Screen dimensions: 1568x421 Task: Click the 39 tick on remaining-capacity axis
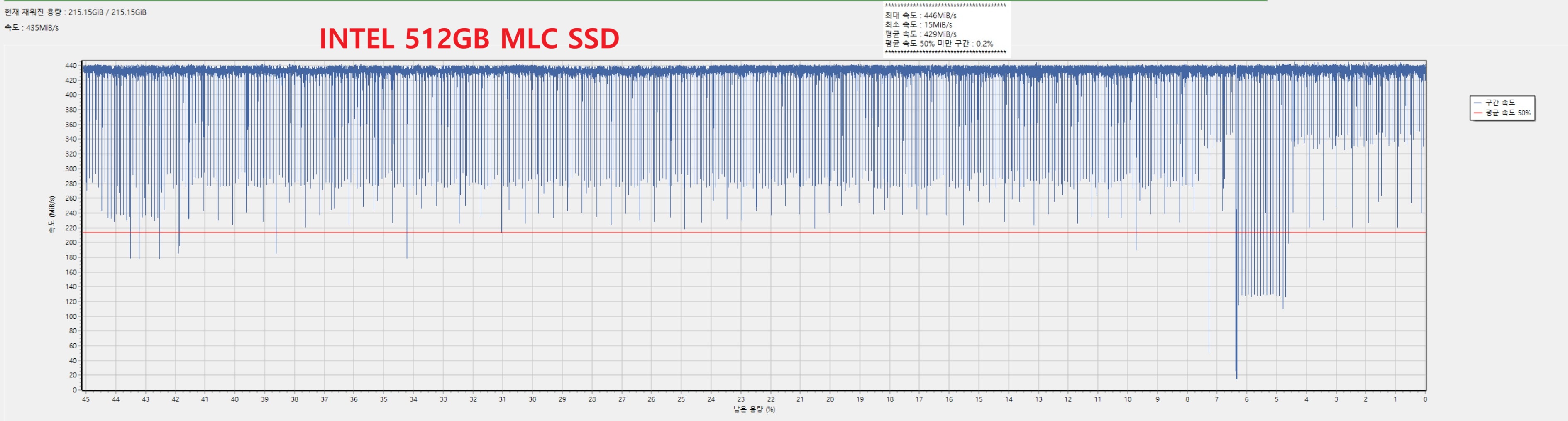click(x=264, y=400)
